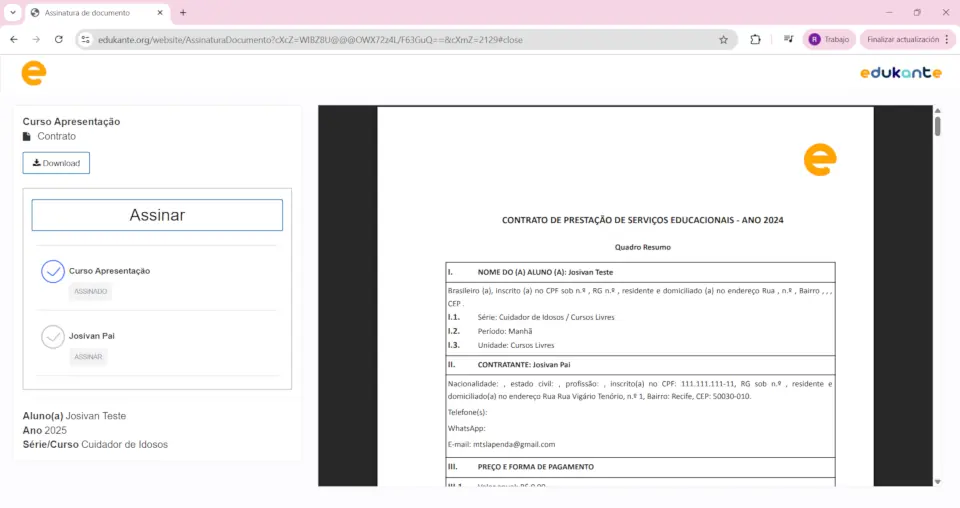Click the scroll up arrow of document viewer
Screen dimensions: 960x508
pos(937,110)
